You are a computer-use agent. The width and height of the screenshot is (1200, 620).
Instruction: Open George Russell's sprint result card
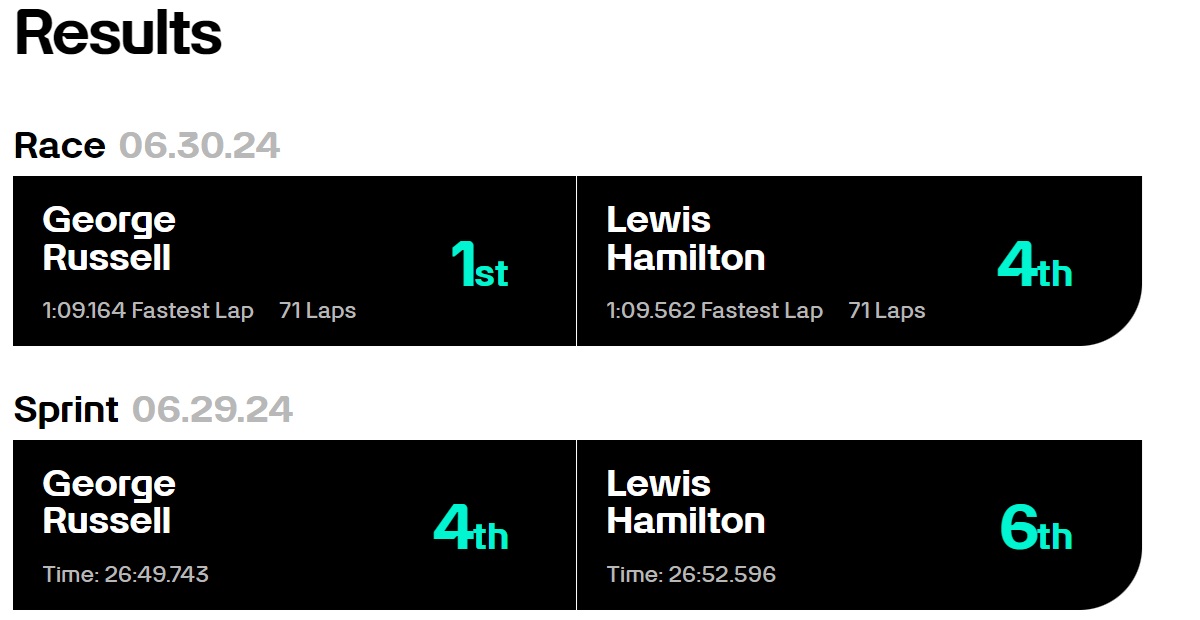(x=294, y=525)
